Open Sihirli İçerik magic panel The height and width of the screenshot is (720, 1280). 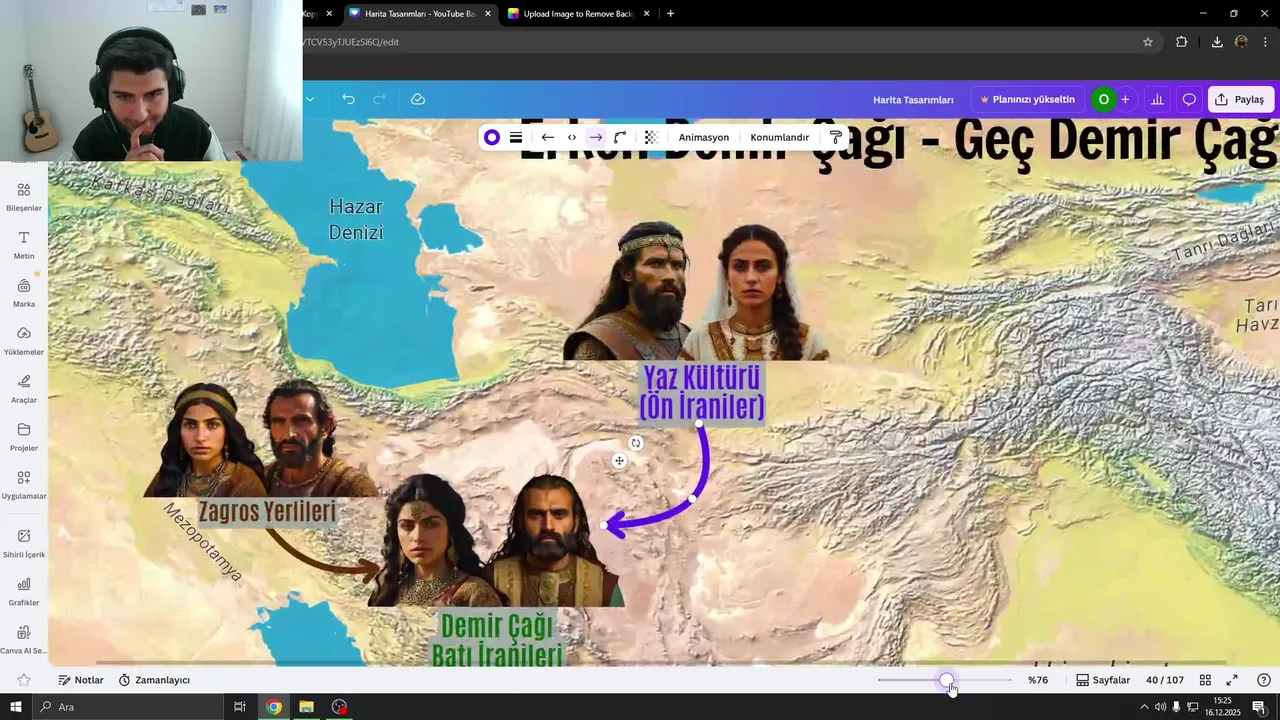[24, 543]
